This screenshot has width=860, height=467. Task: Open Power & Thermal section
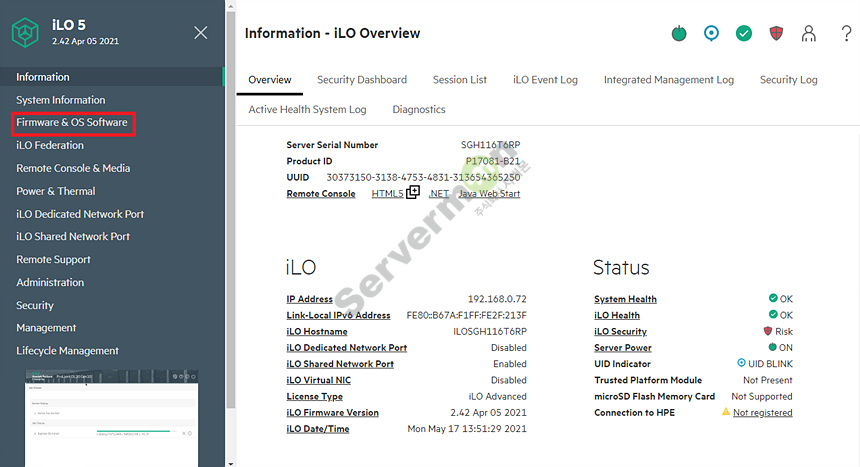coord(55,192)
